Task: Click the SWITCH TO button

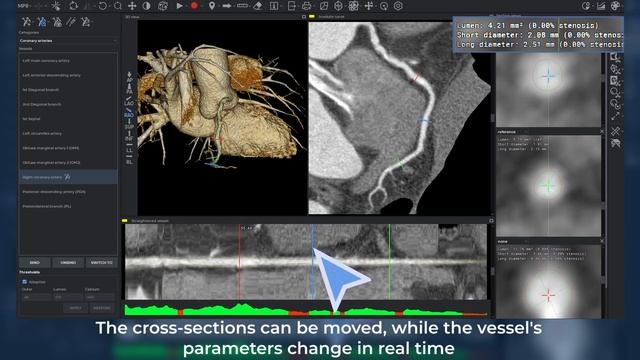Action: (x=102, y=262)
